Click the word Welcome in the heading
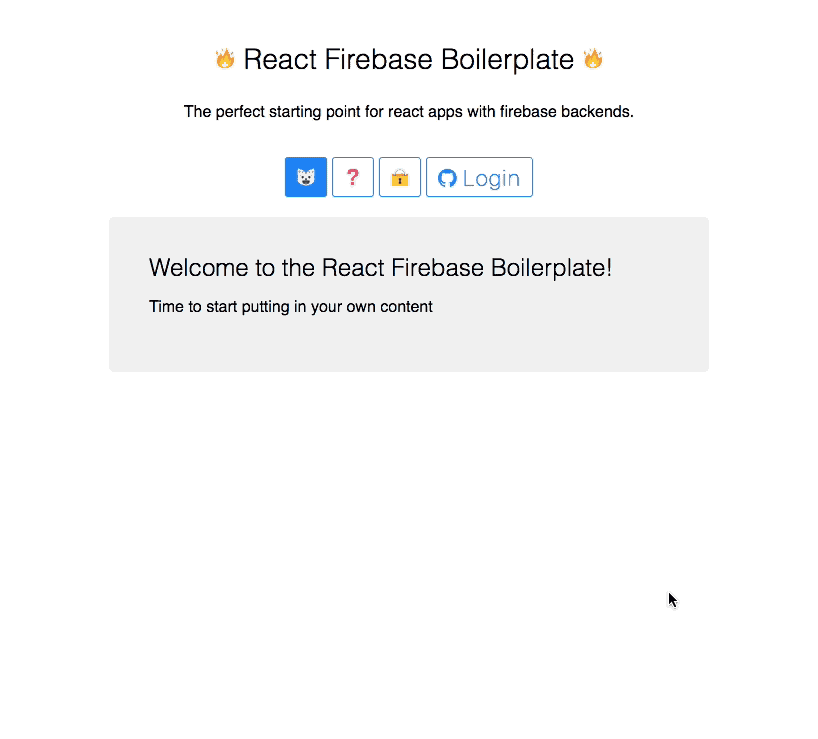This screenshot has height=739, width=818. point(199,268)
